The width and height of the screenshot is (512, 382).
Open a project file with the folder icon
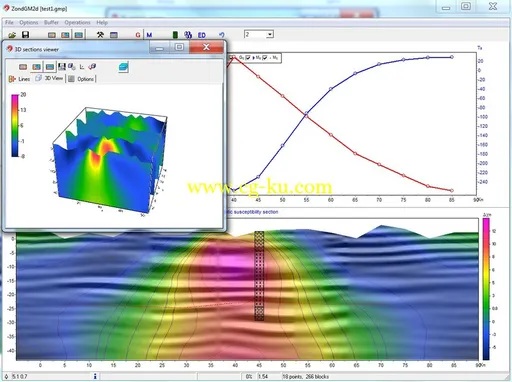click(x=12, y=35)
